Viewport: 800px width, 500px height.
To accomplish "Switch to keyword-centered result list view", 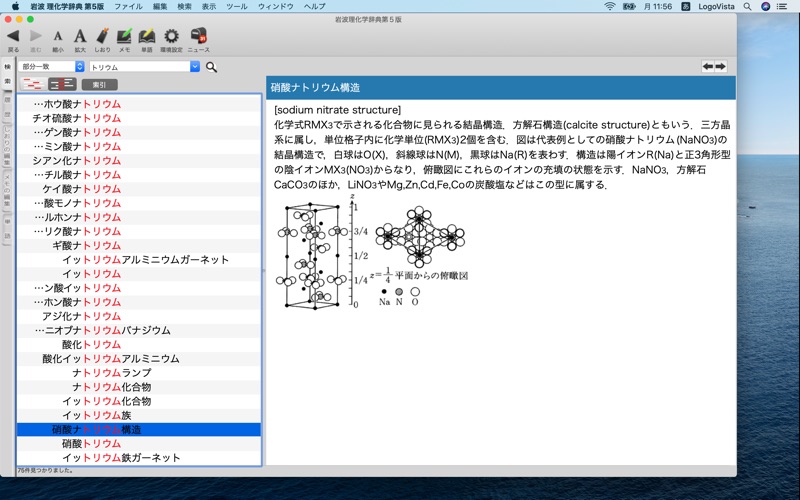I will click(x=62, y=84).
